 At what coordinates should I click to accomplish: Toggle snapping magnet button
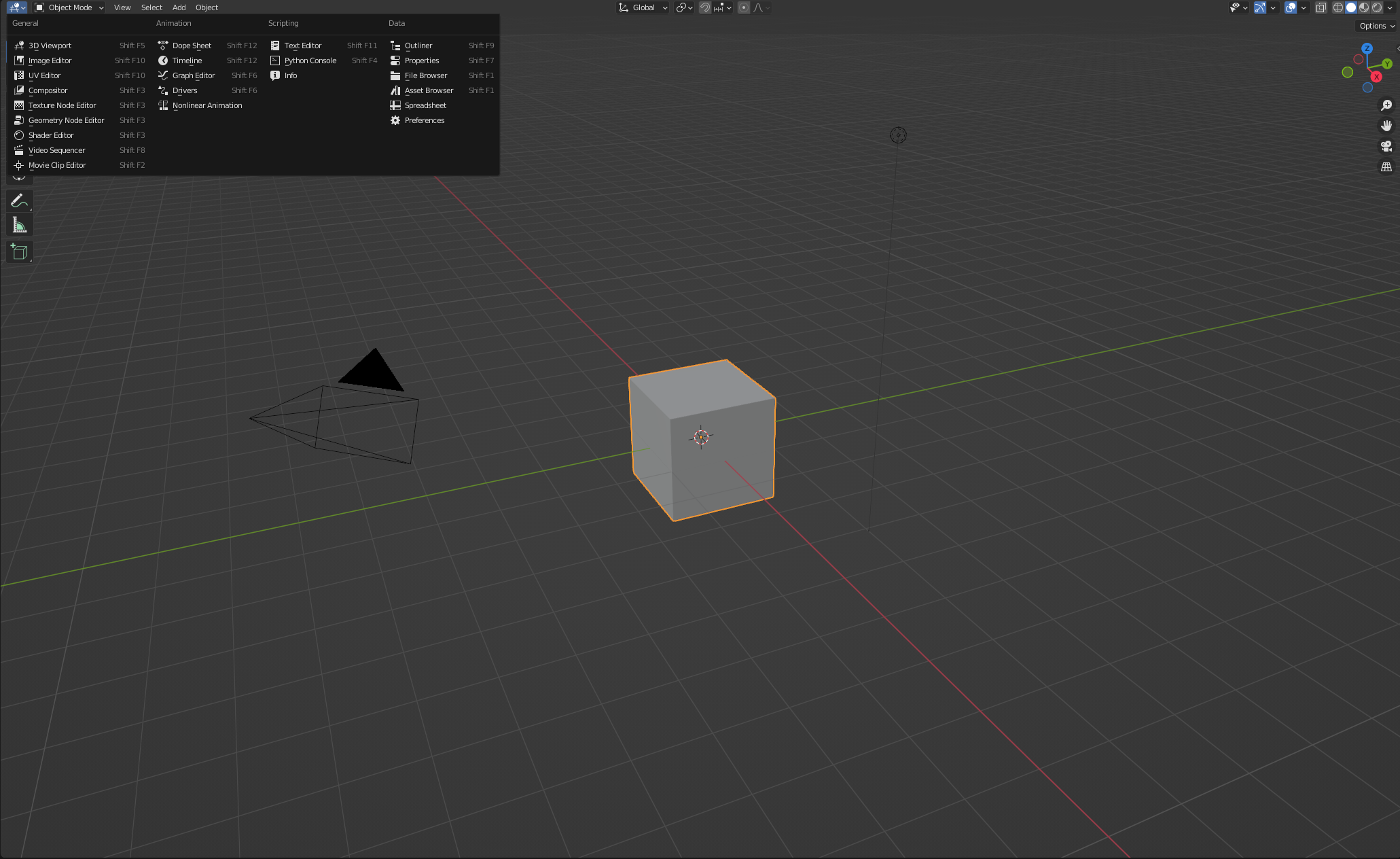[x=705, y=7]
